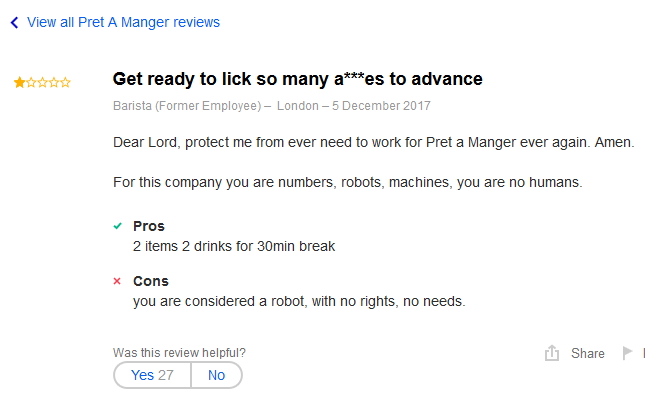The image size is (645, 418).
Task: Click the Barista (Former Employee) text
Action: tap(187, 105)
